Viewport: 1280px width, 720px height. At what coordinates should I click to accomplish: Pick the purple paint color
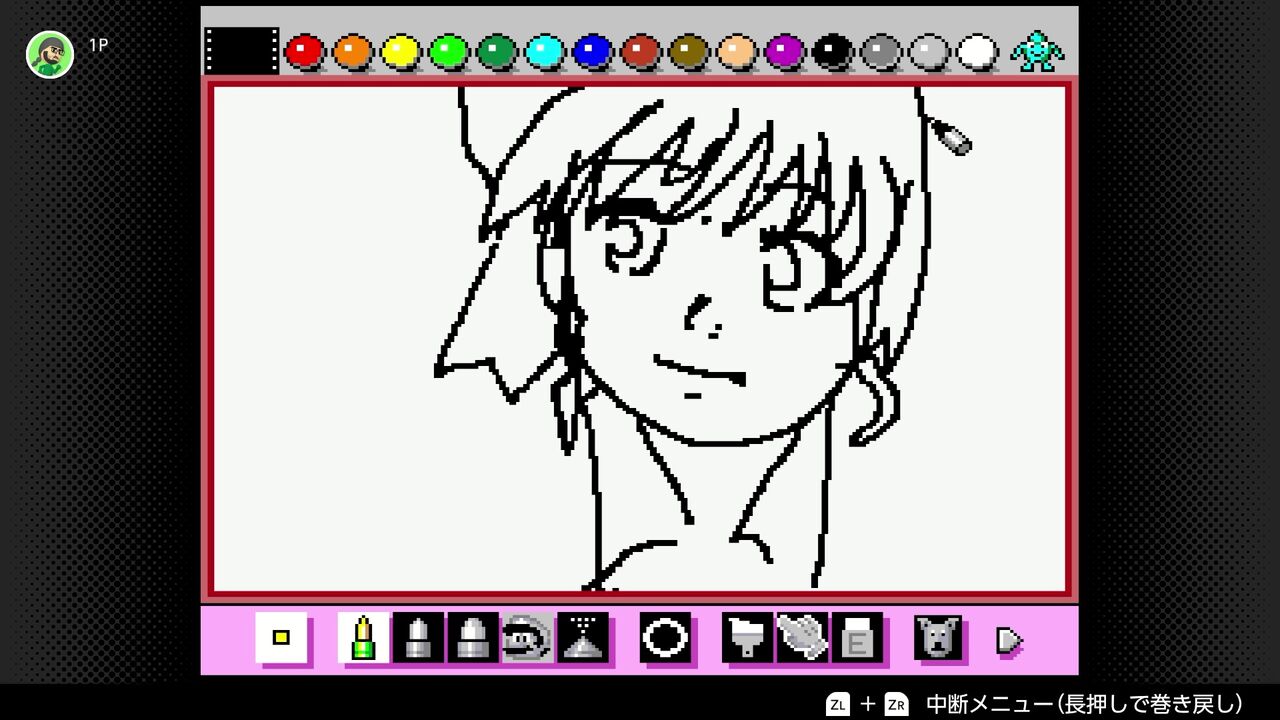tap(785, 51)
